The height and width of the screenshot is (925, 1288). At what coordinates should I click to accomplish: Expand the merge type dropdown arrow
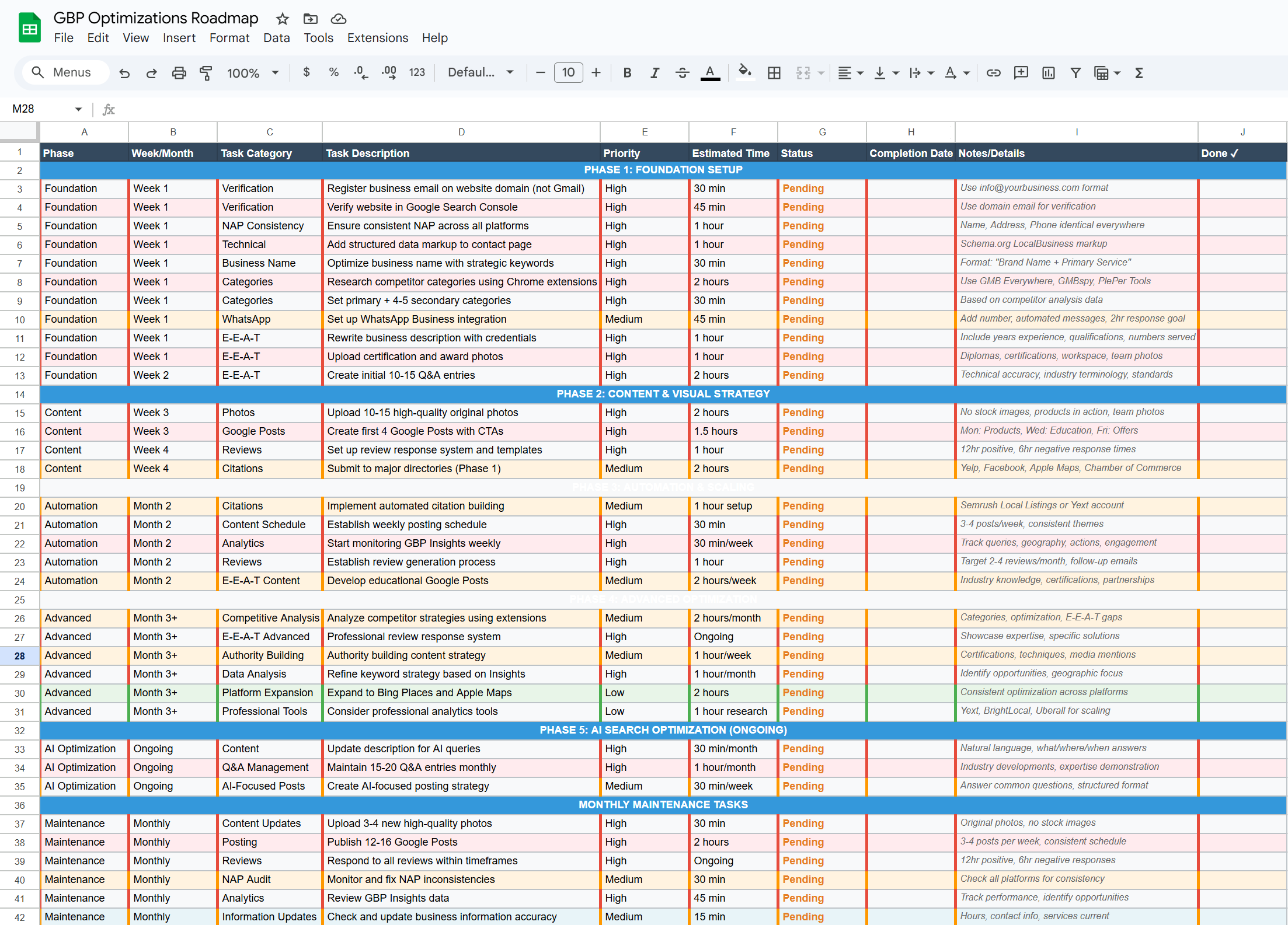(x=821, y=73)
